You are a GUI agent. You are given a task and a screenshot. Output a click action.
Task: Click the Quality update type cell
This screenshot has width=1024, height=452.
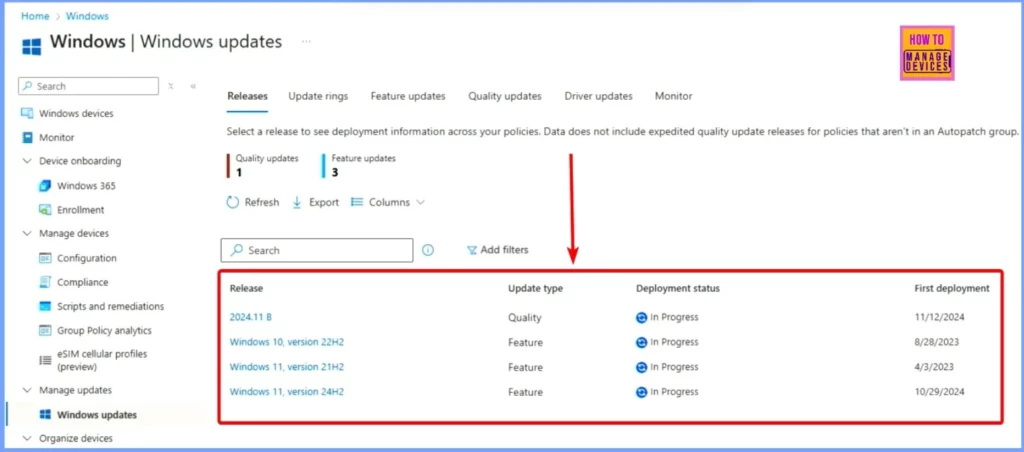525,317
